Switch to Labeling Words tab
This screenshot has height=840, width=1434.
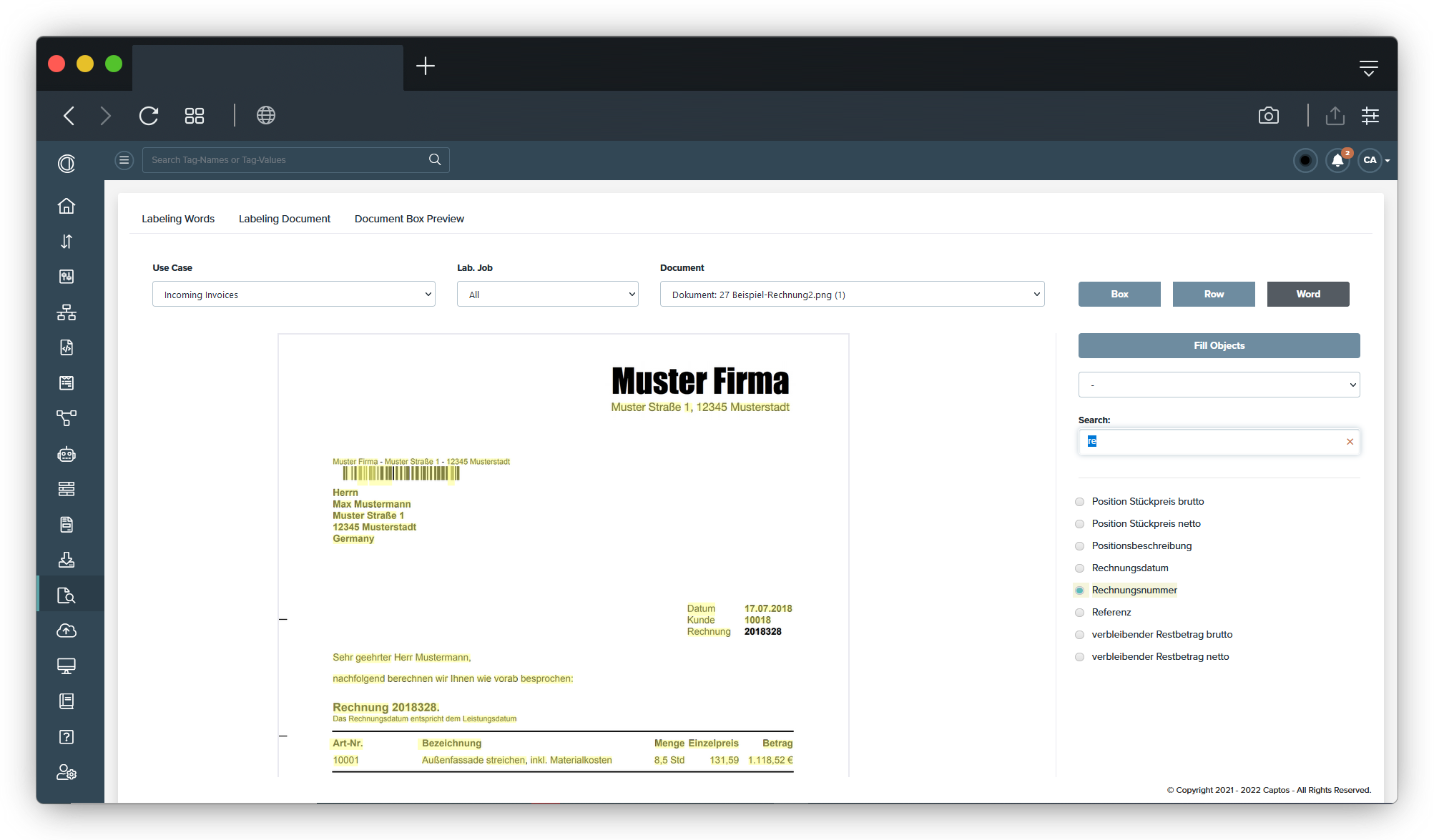178,219
